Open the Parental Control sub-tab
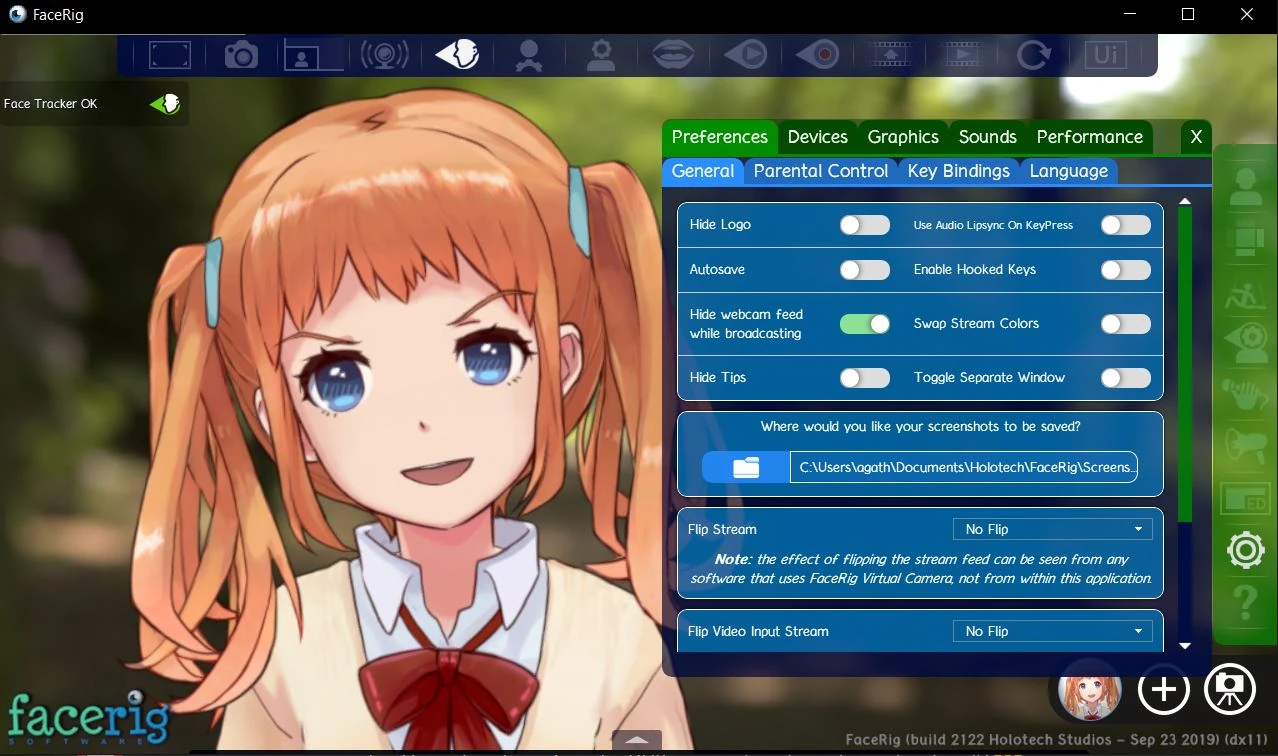 tap(821, 171)
